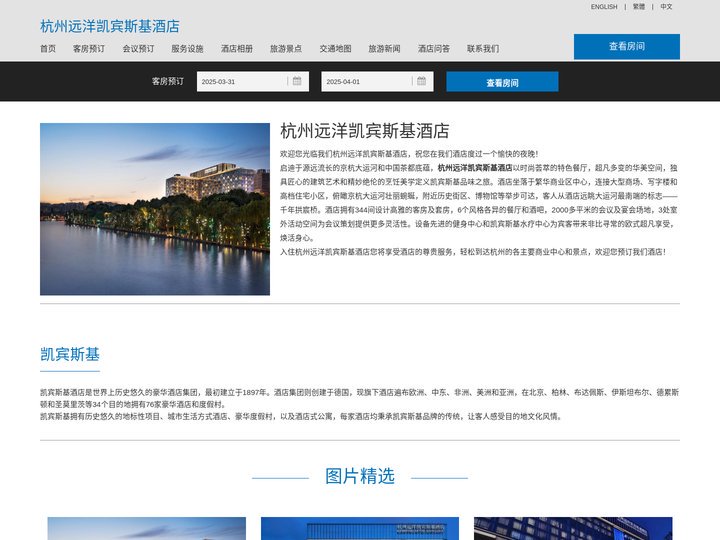Click the main heading 杭州远洋凯宾斯基酒店
This screenshot has height=540, width=720.
pyautogui.click(x=365, y=131)
